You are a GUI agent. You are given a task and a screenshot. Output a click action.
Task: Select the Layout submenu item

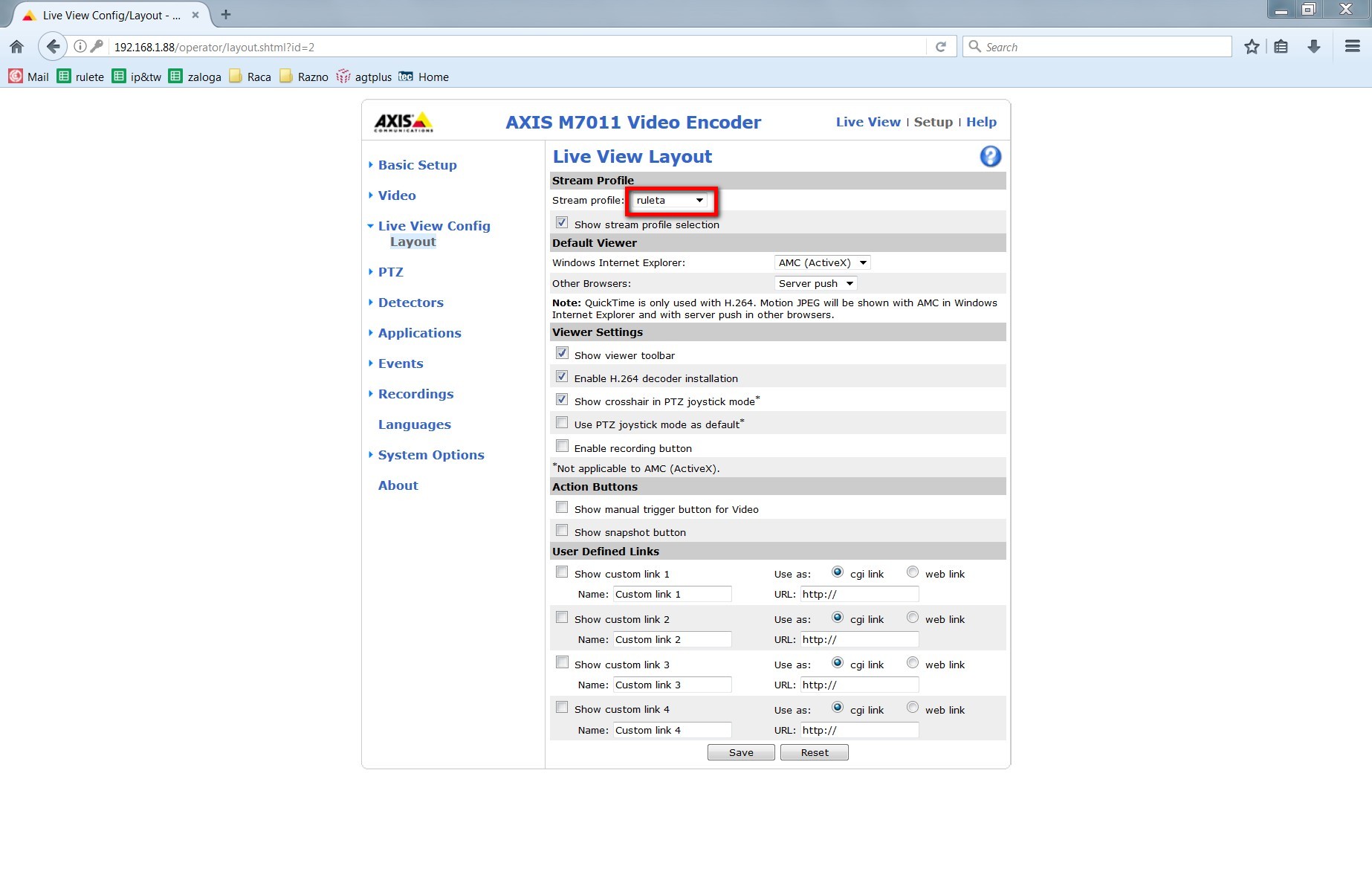click(x=413, y=242)
